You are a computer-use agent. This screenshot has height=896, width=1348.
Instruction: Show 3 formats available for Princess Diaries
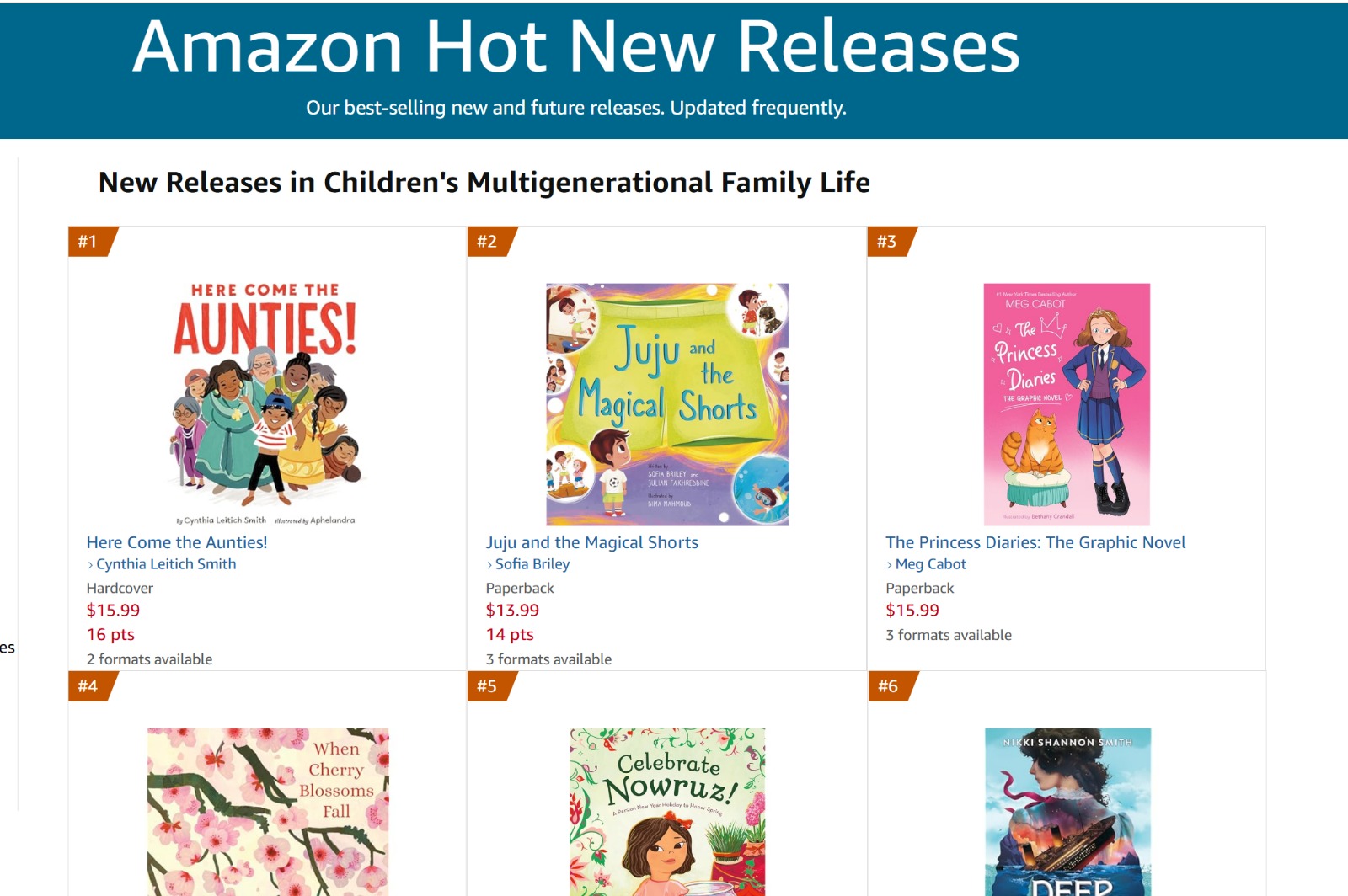949,636
